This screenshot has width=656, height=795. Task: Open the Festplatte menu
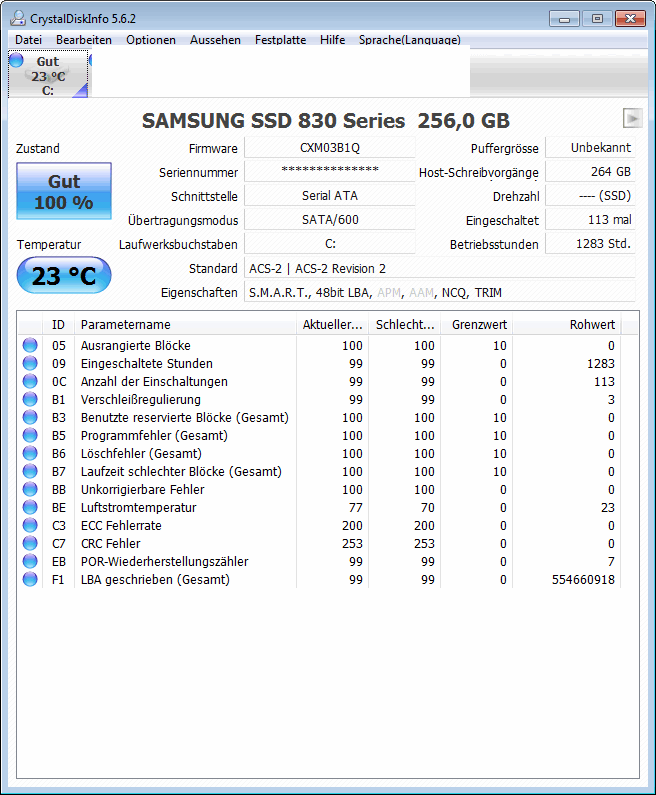coord(280,40)
